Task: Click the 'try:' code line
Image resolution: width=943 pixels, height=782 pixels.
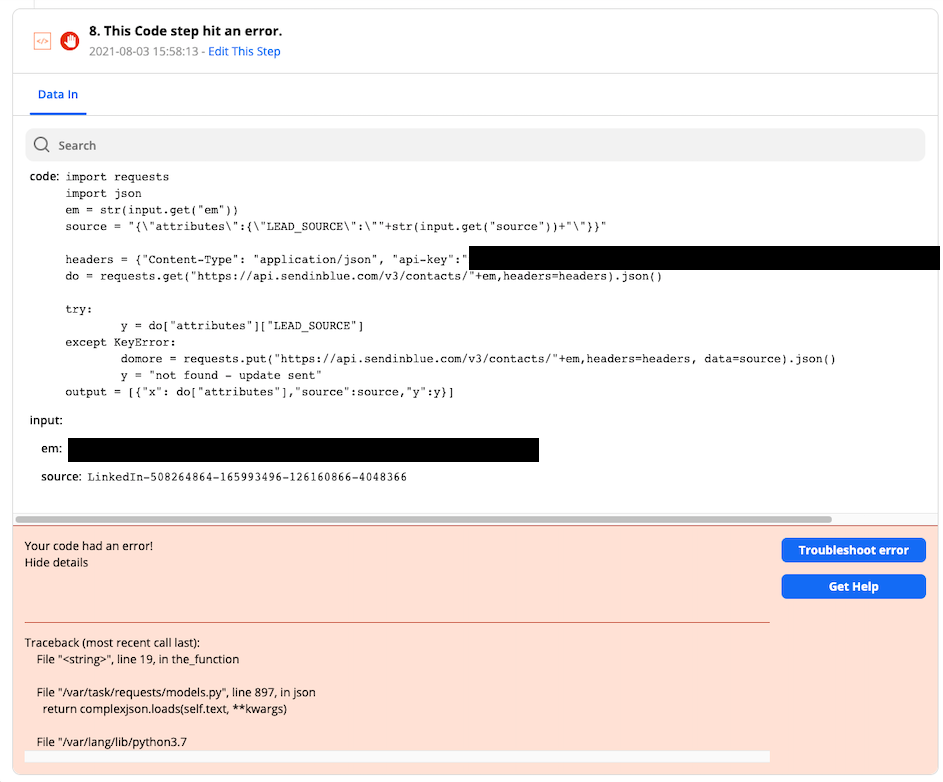Action: tap(79, 309)
